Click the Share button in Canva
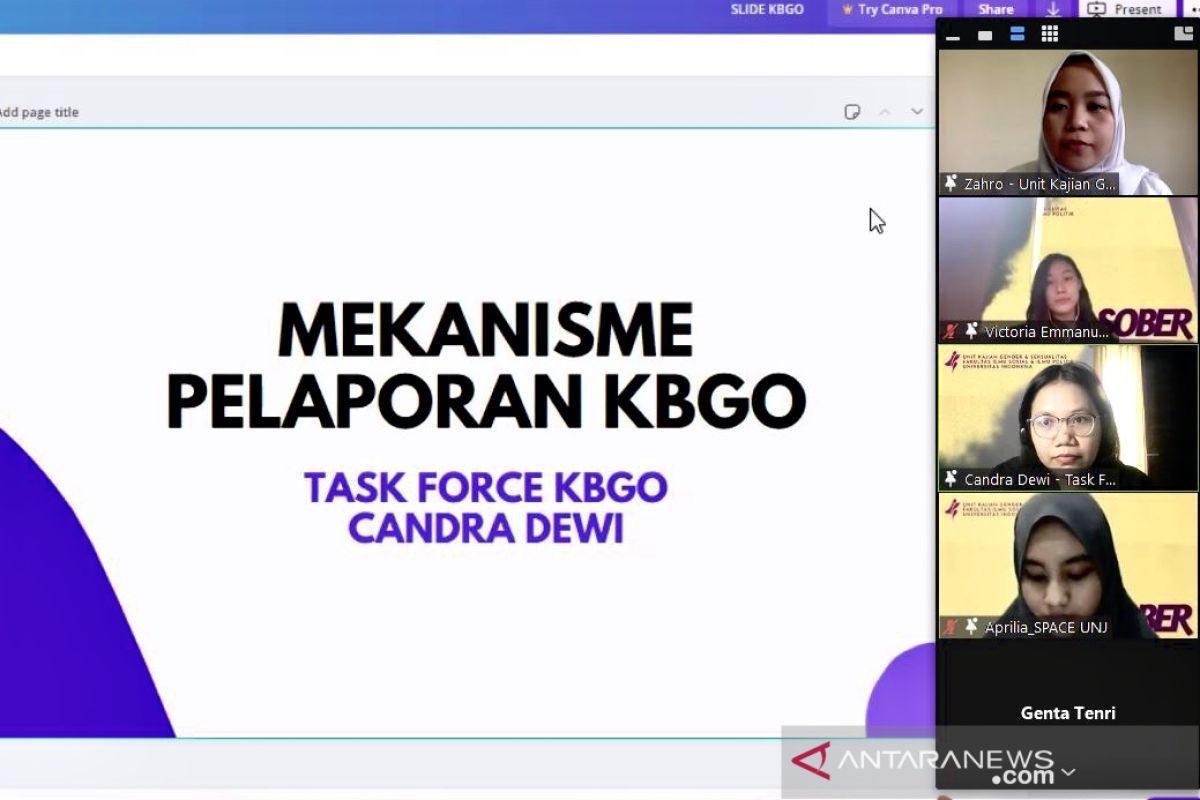This screenshot has height=800, width=1200. 995,10
